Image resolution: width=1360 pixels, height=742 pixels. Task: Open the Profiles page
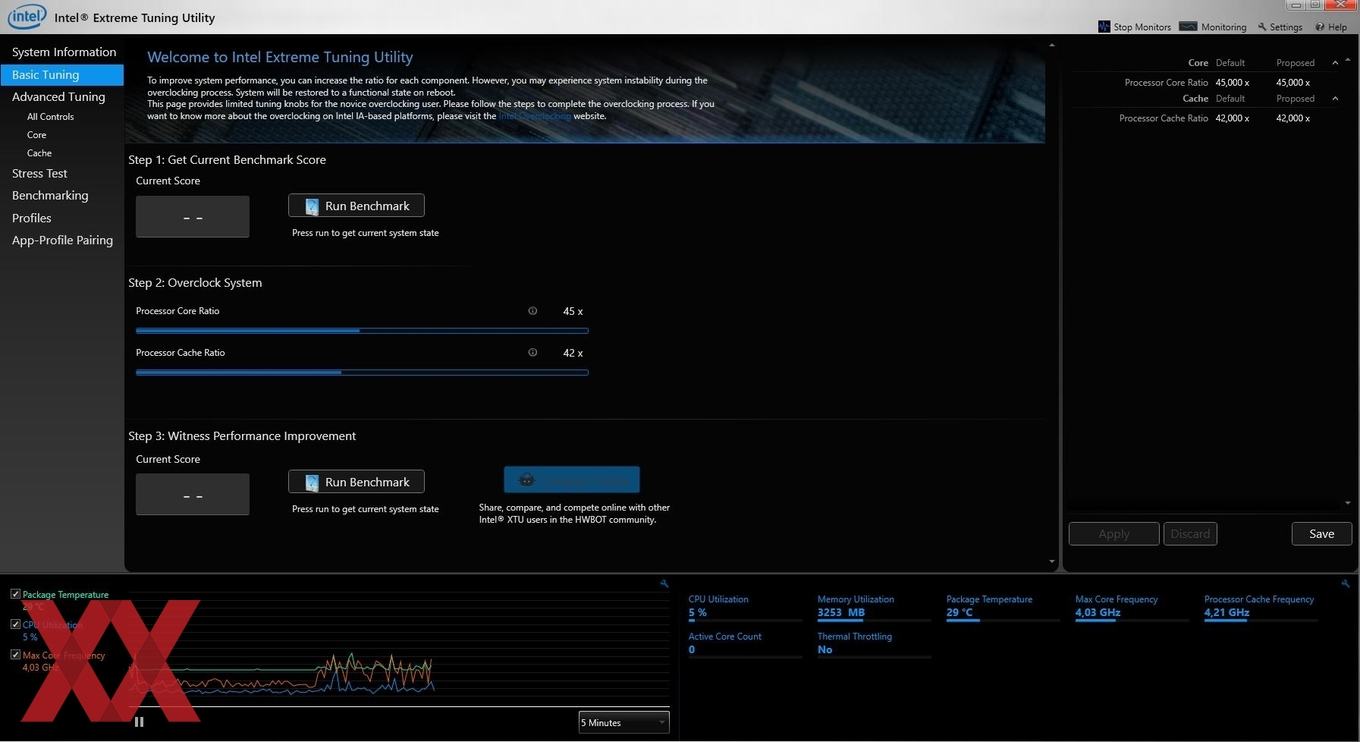(32, 218)
